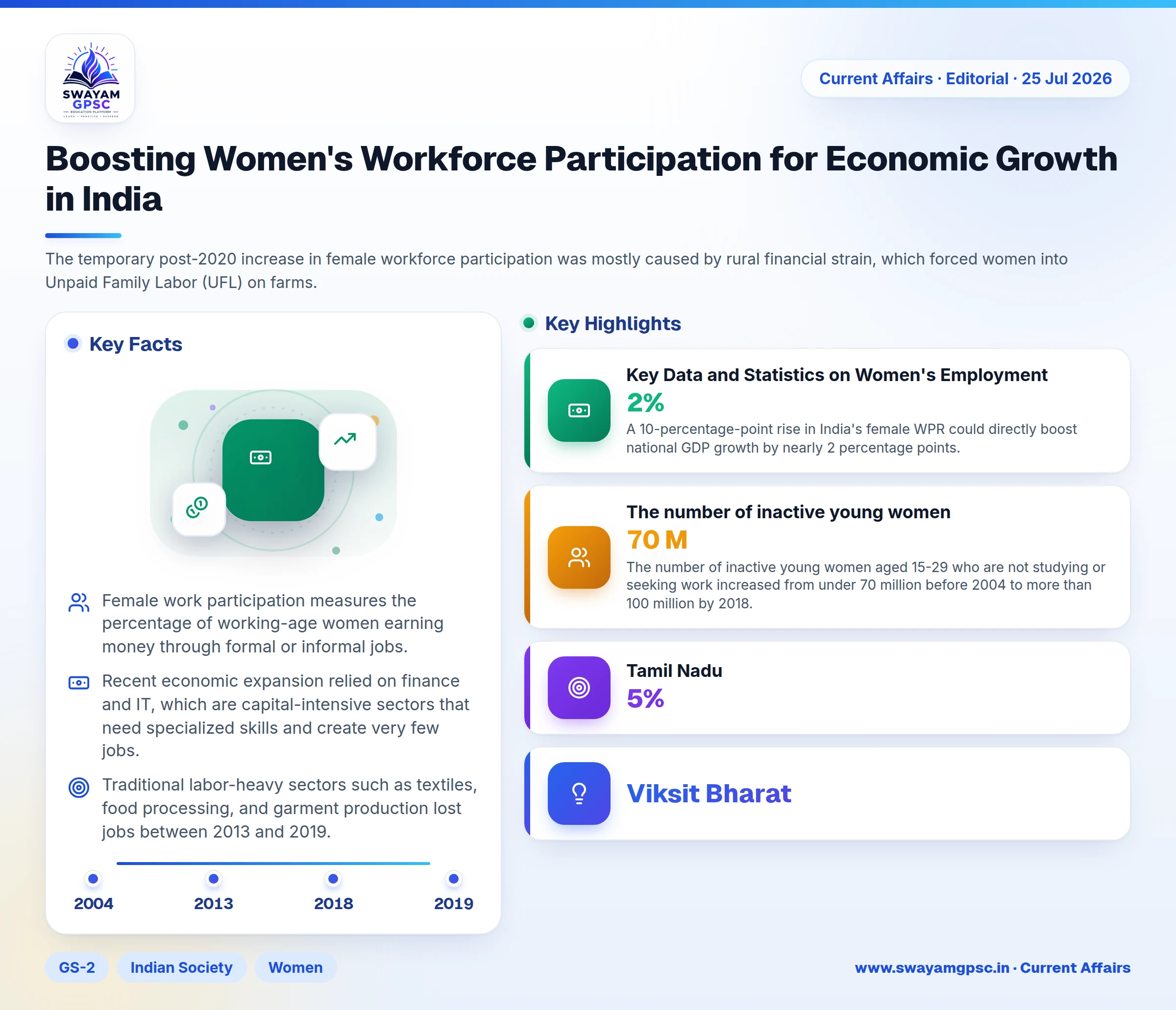Viewport: 1176px width, 1010px height.
Task: Click the green bullet dot beside Key Highlights
Action: click(528, 323)
